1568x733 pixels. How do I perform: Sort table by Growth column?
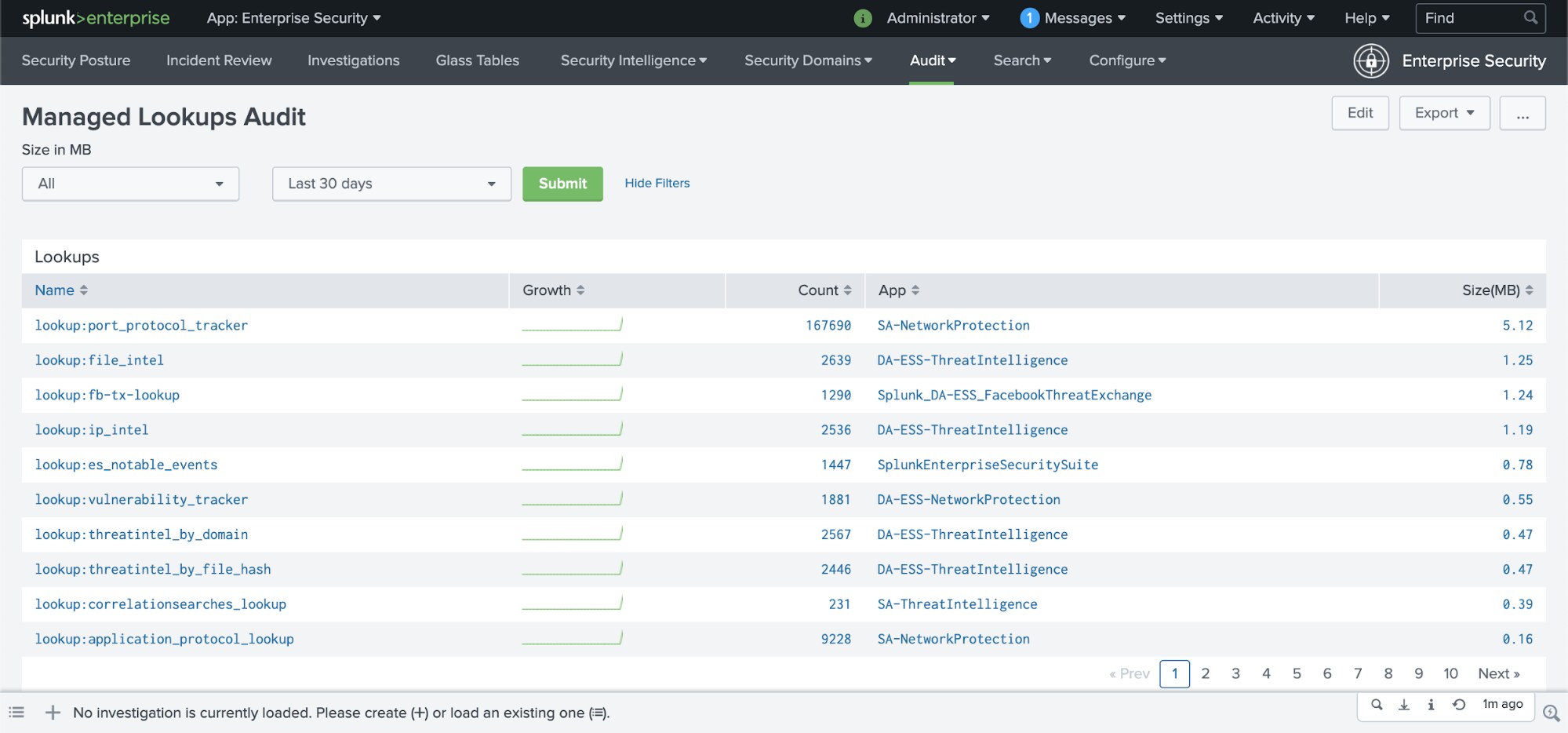pyautogui.click(x=554, y=290)
